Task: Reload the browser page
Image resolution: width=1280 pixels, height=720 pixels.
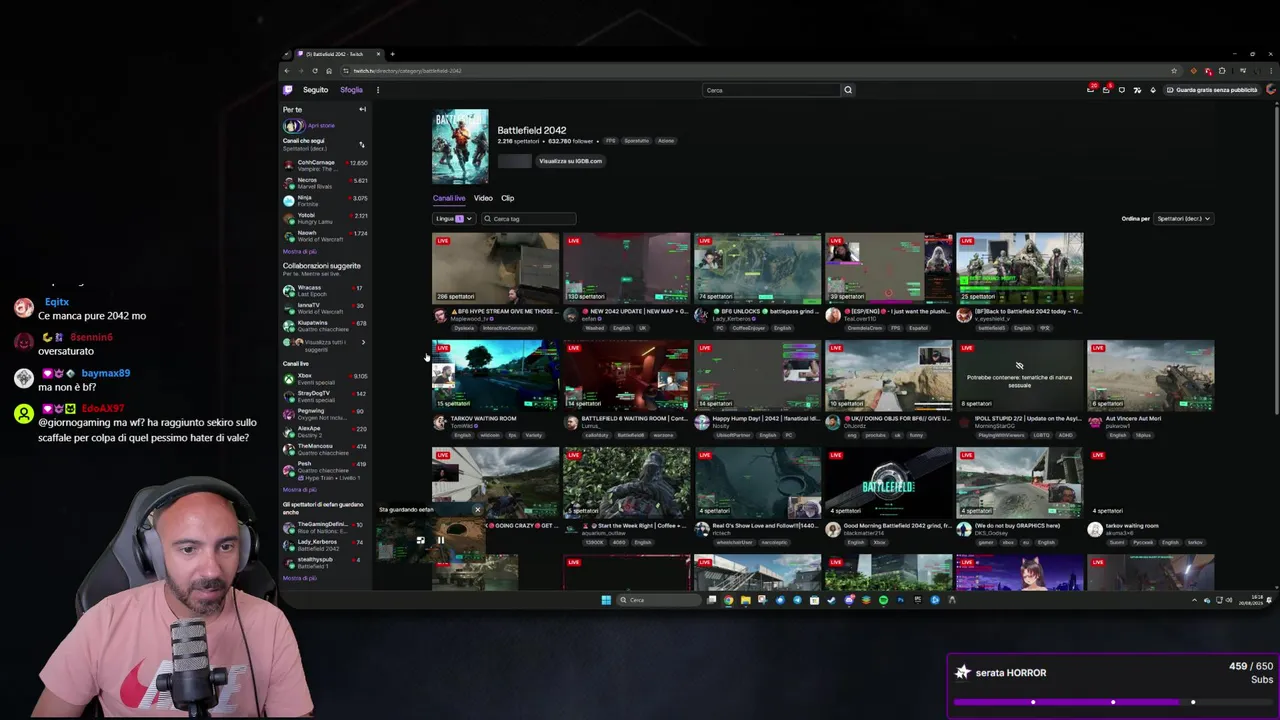Action: coord(315,71)
